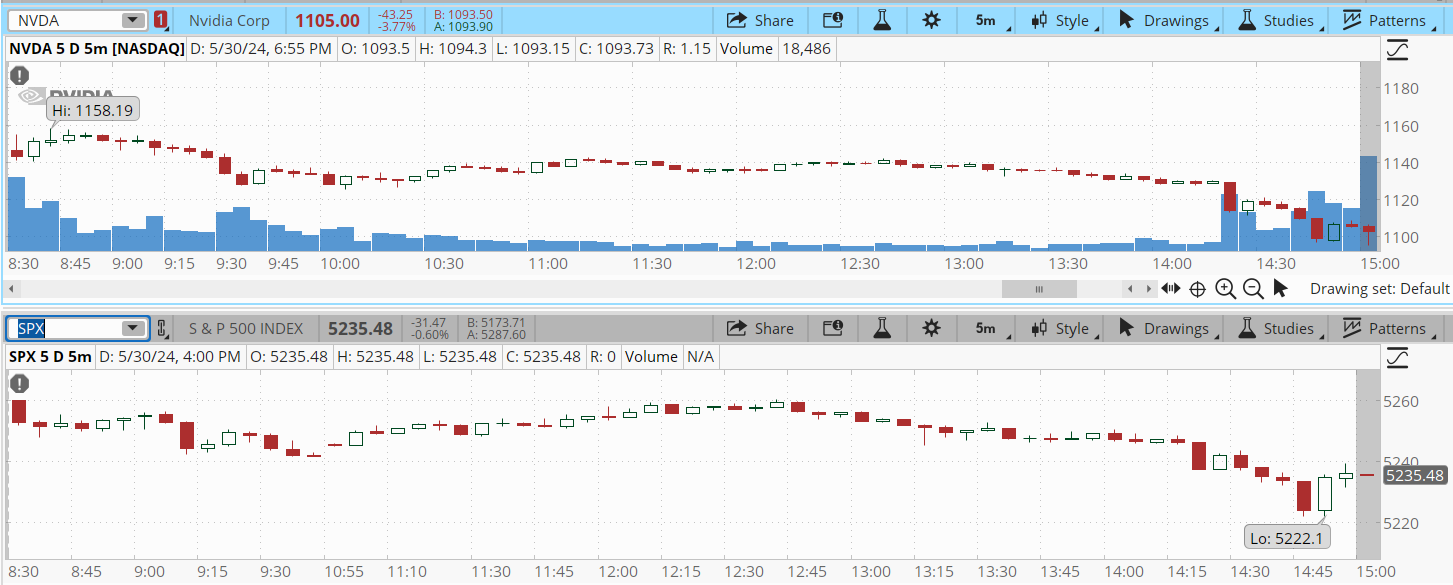Click the small left arrow beside the zoom tools
Viewport: 1453px width, 585px height.
pyautogui.click(x=1129, y=289)
